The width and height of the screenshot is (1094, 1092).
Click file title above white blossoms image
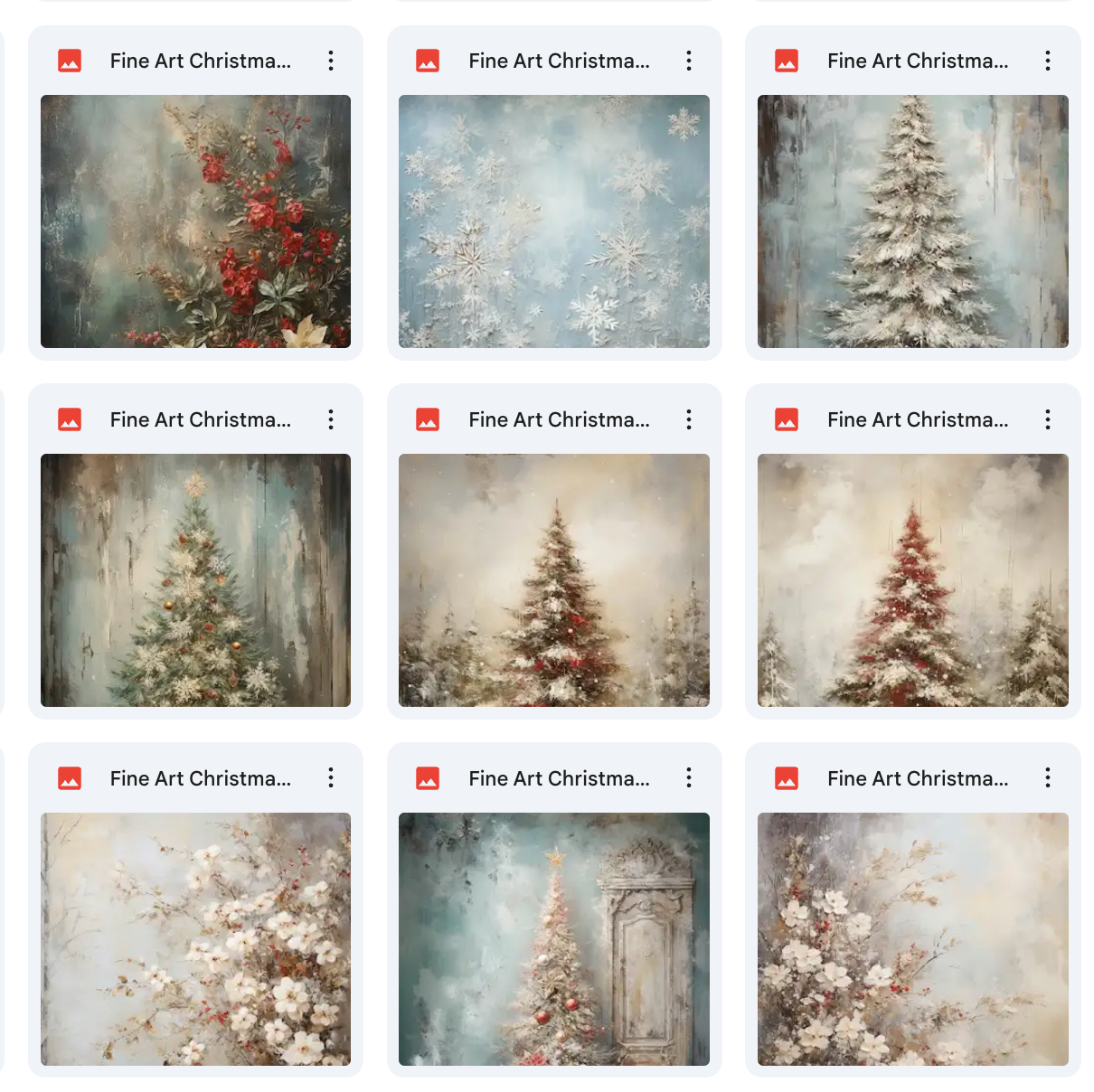click(201, 778)
